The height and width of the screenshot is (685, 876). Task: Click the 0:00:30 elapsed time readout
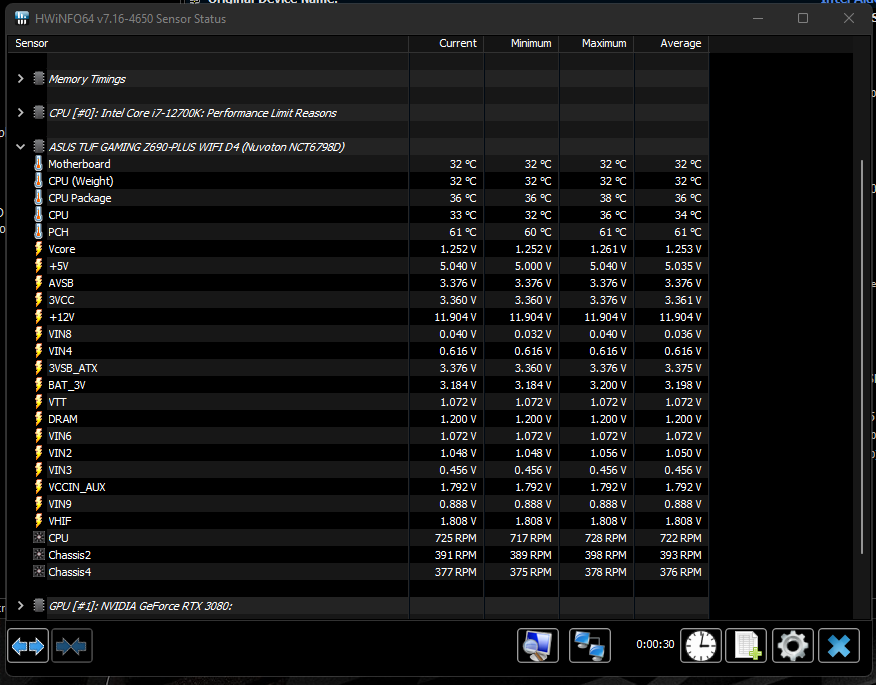(x=655, y=644)
